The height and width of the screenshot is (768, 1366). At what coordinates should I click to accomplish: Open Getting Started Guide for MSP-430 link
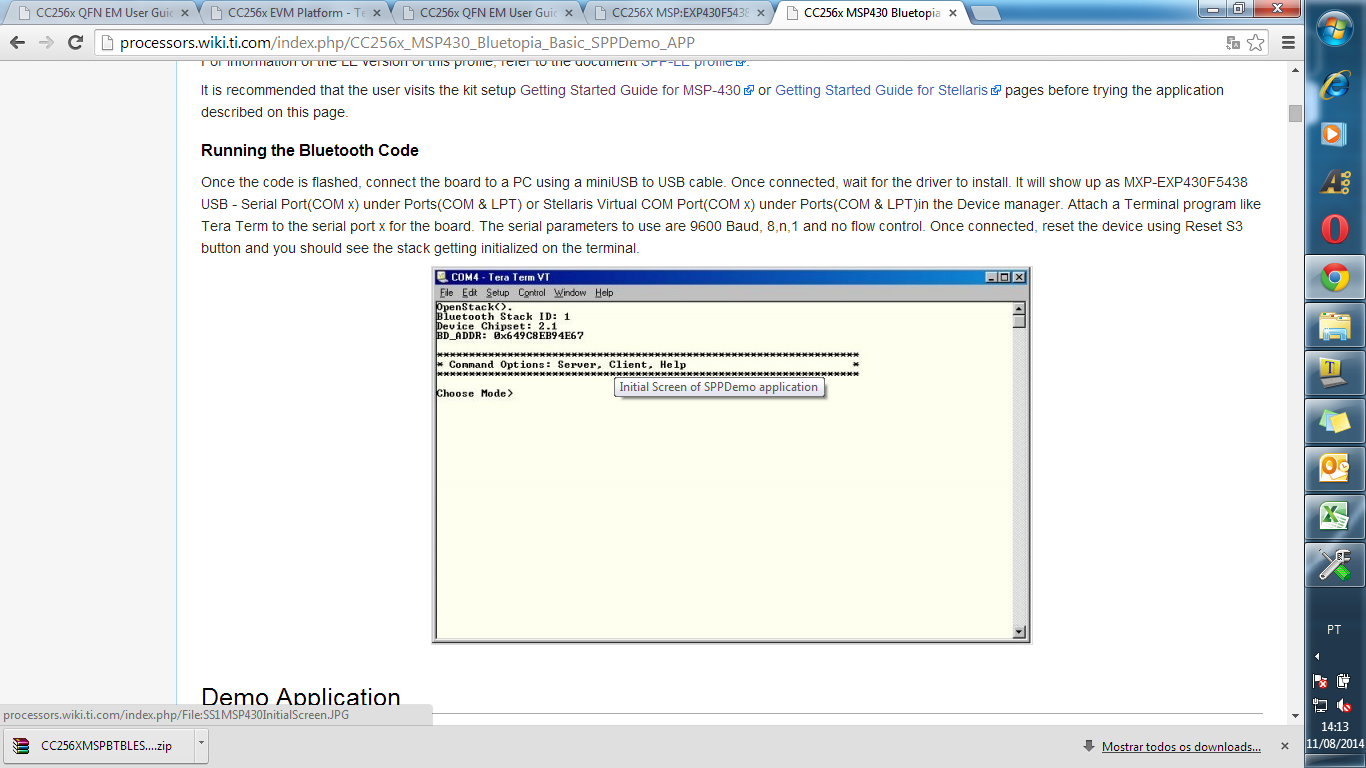630,90
